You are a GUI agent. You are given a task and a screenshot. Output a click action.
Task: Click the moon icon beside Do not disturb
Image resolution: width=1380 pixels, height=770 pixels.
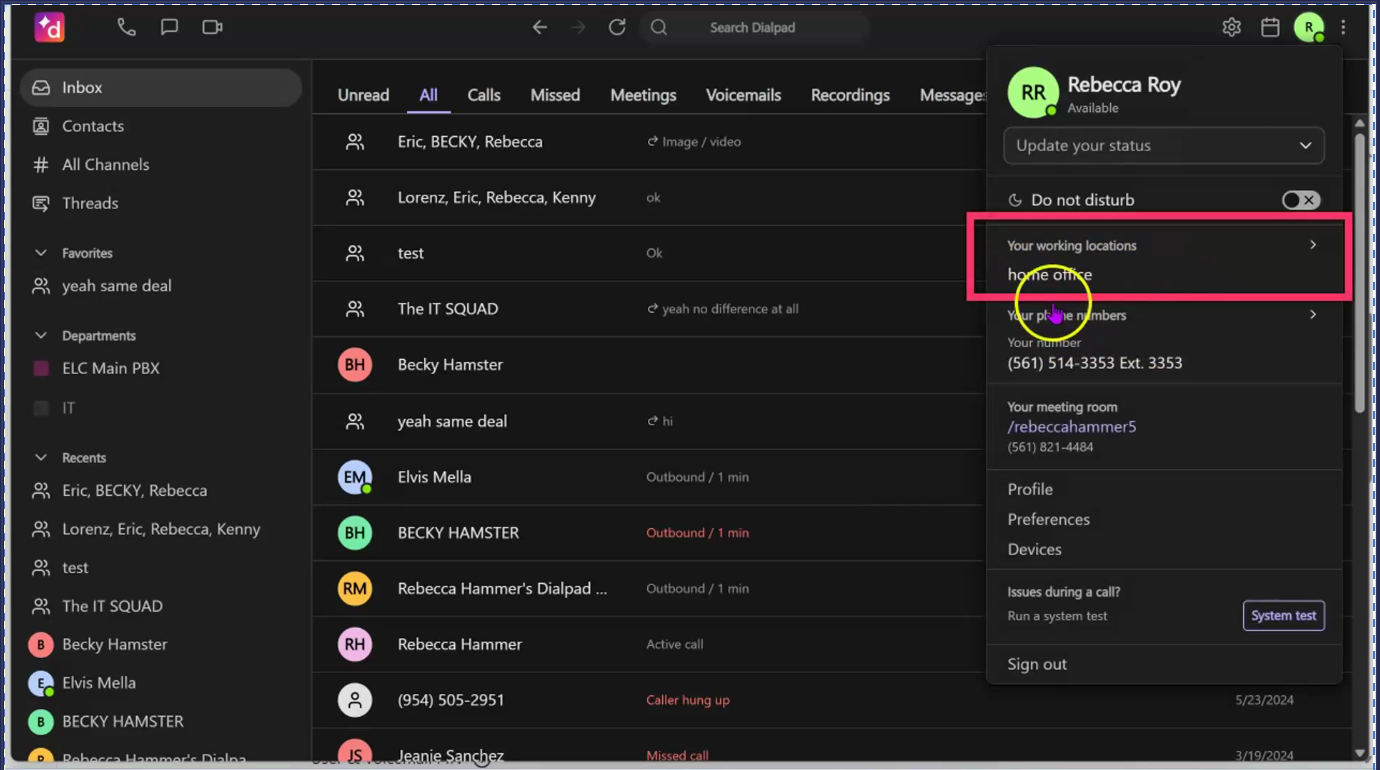pyautogui.click(x=1015, y=200)
